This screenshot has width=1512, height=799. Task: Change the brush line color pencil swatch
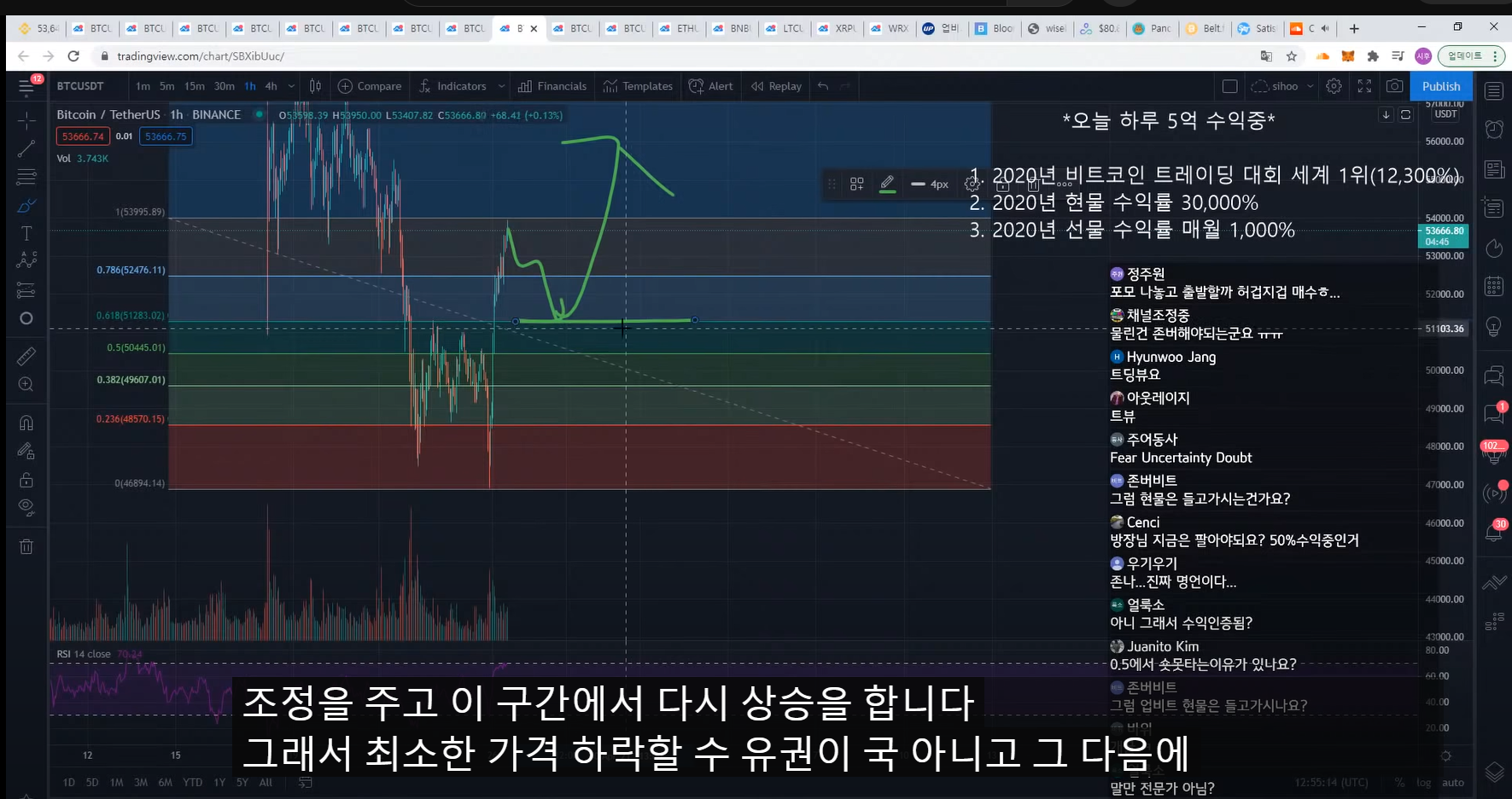click(x=888, y=184)
